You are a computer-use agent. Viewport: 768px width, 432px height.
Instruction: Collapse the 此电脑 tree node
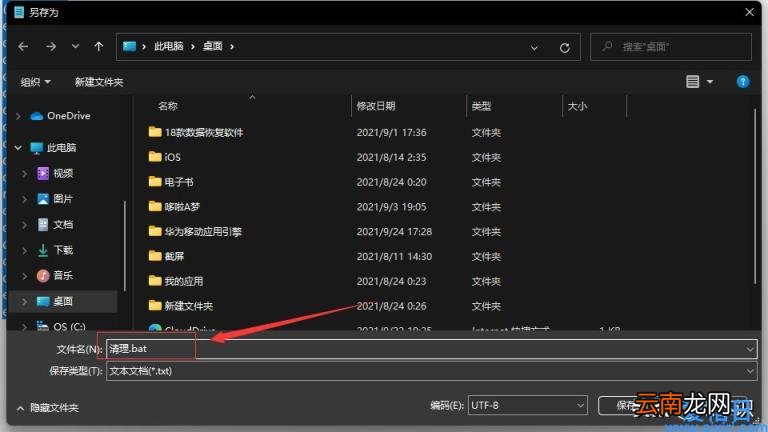tap(18, 147)
